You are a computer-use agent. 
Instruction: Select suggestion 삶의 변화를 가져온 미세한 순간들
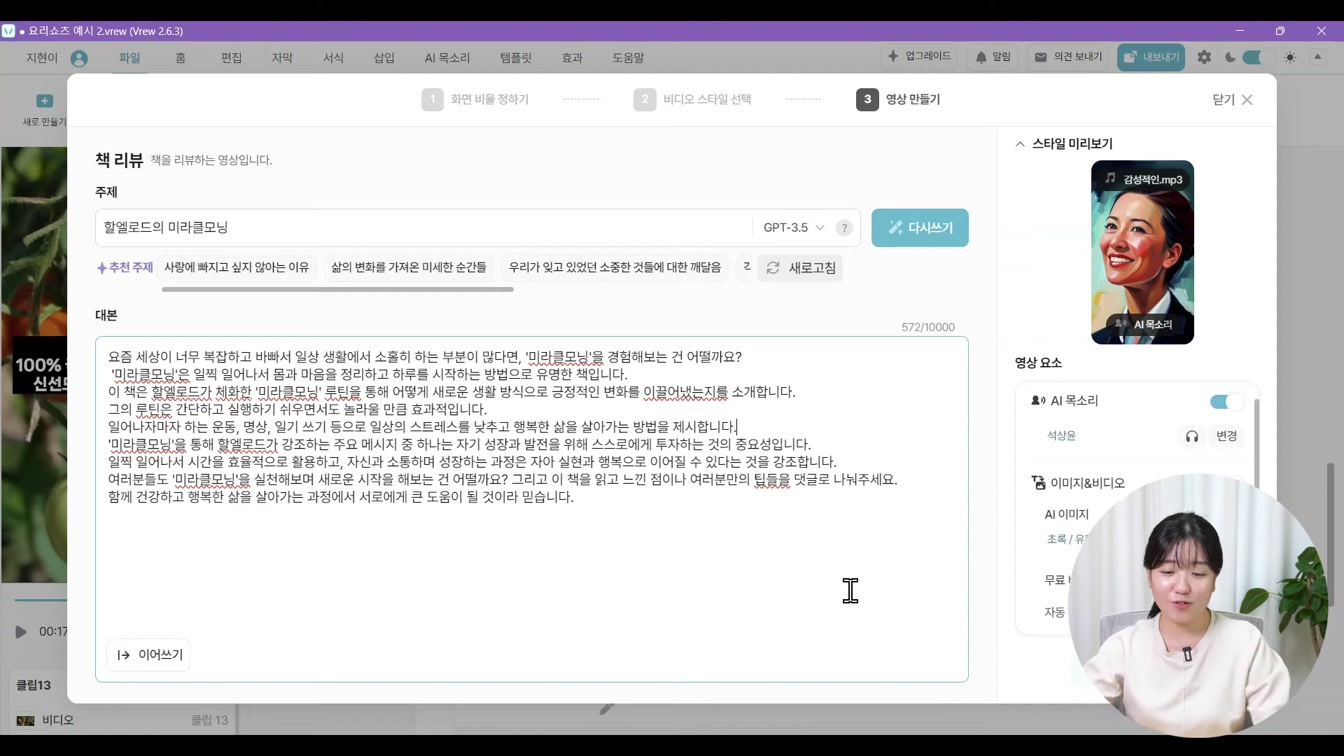point(409,268)
